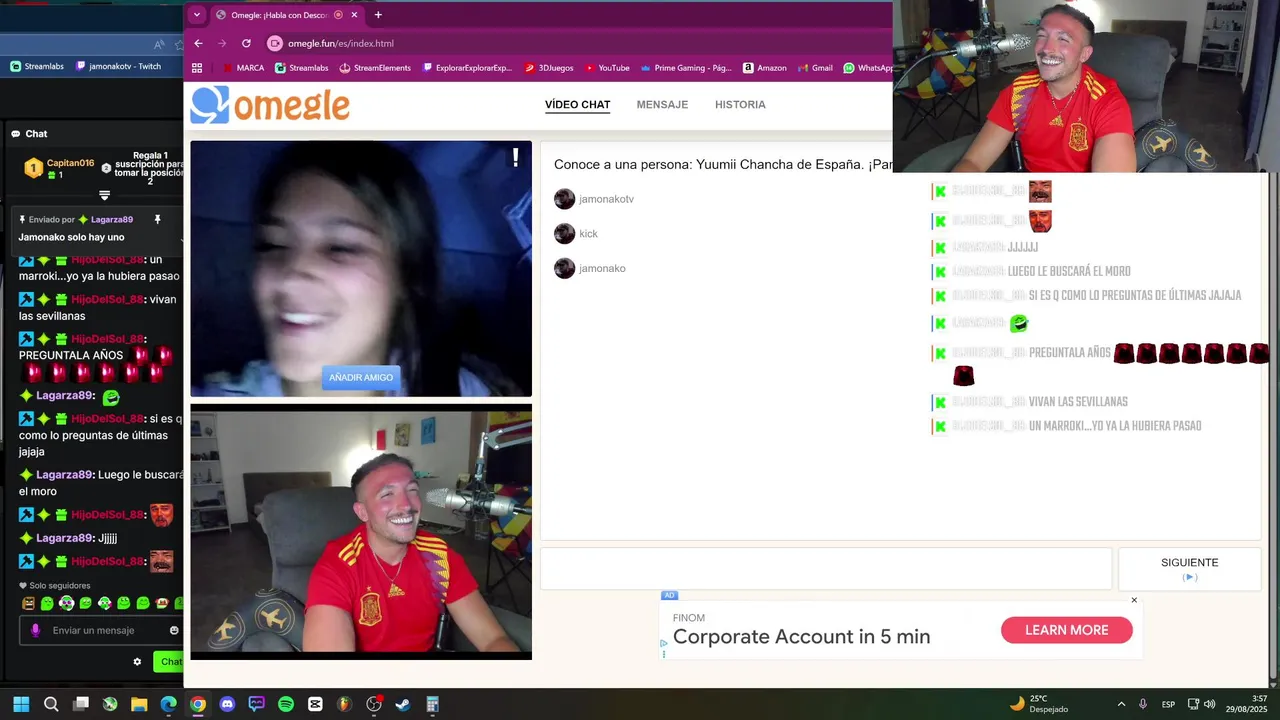Open OBS Studio from the taskbar

pyautogui.click(x=374, y=704)
